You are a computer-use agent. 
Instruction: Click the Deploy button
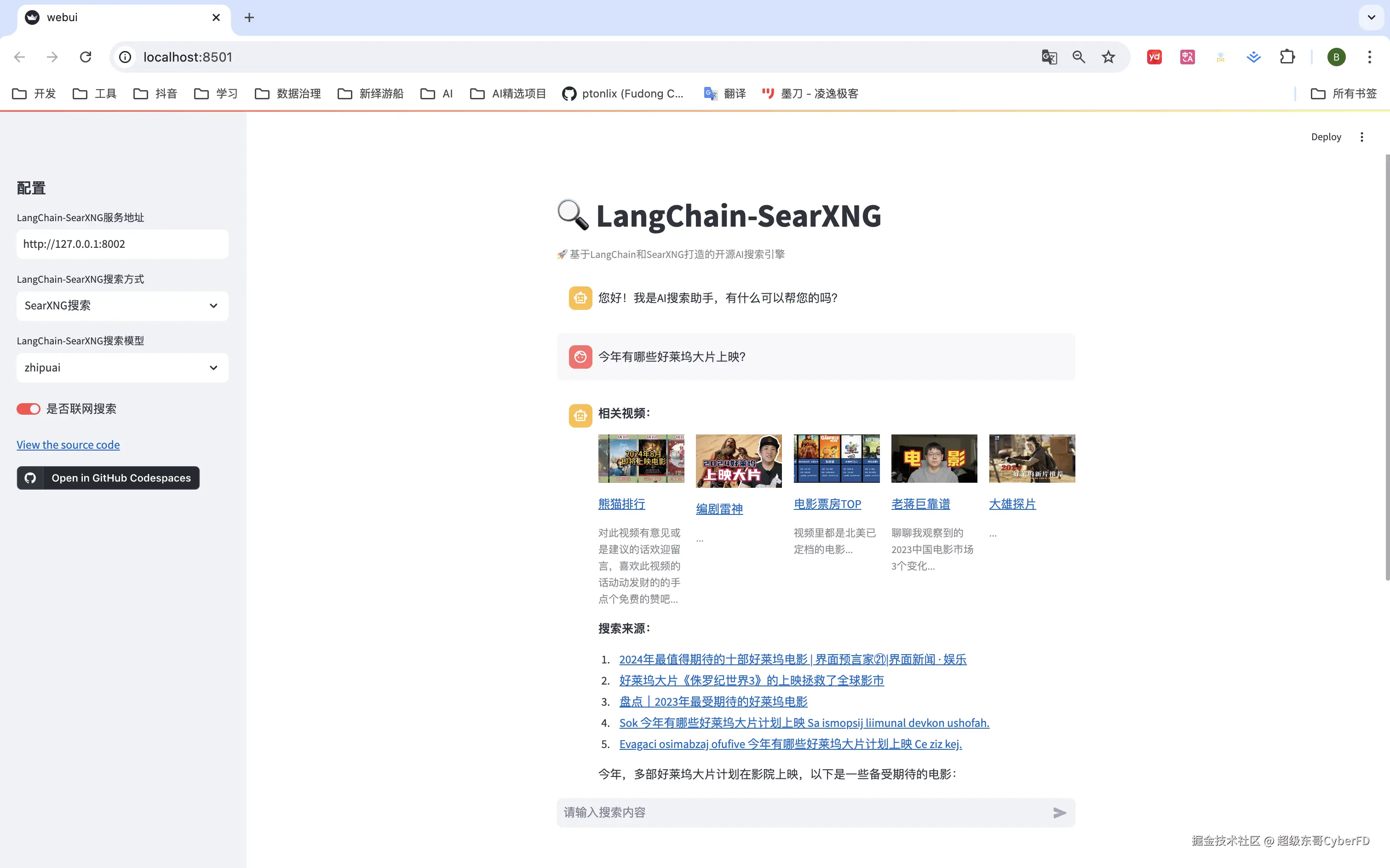click(x=1326, y=137)
